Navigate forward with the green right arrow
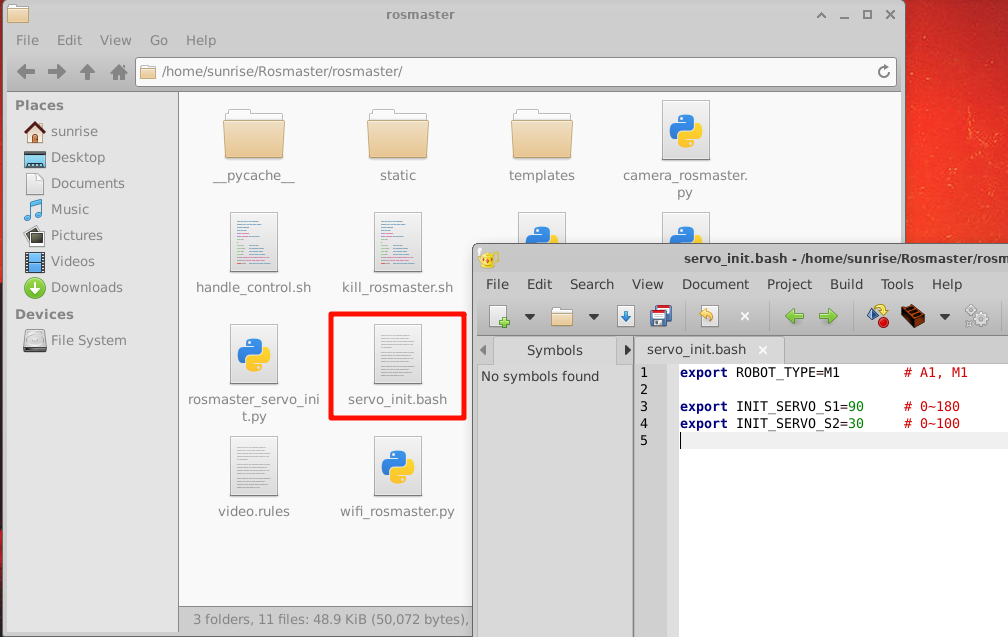1008x637 pixels. coord(828,317)
